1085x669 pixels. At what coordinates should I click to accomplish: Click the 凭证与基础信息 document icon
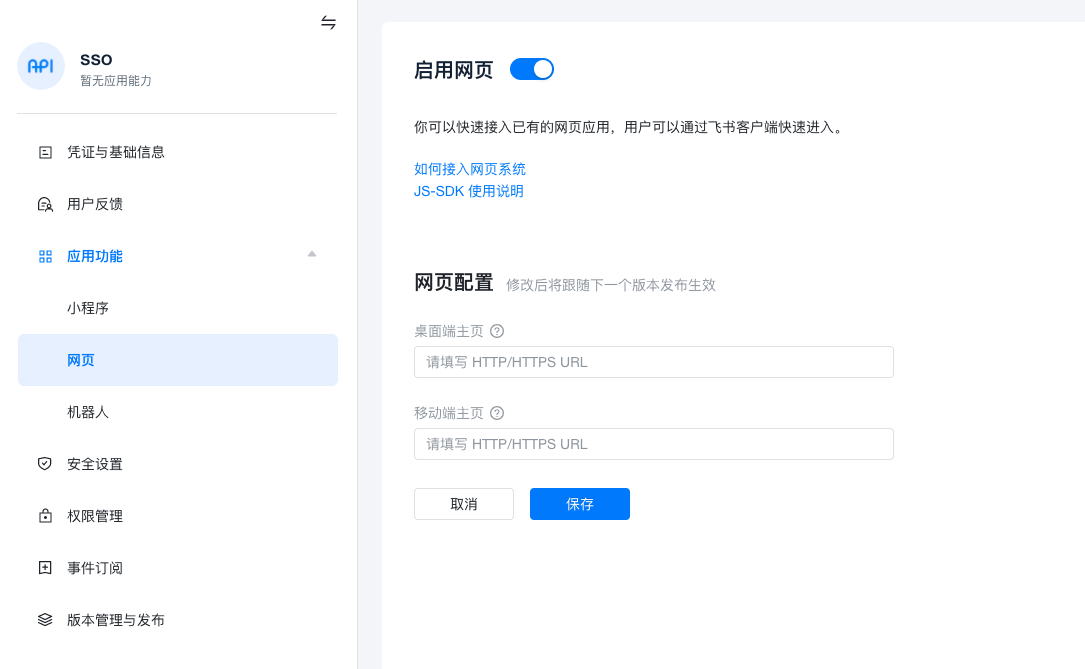[45, 152]
